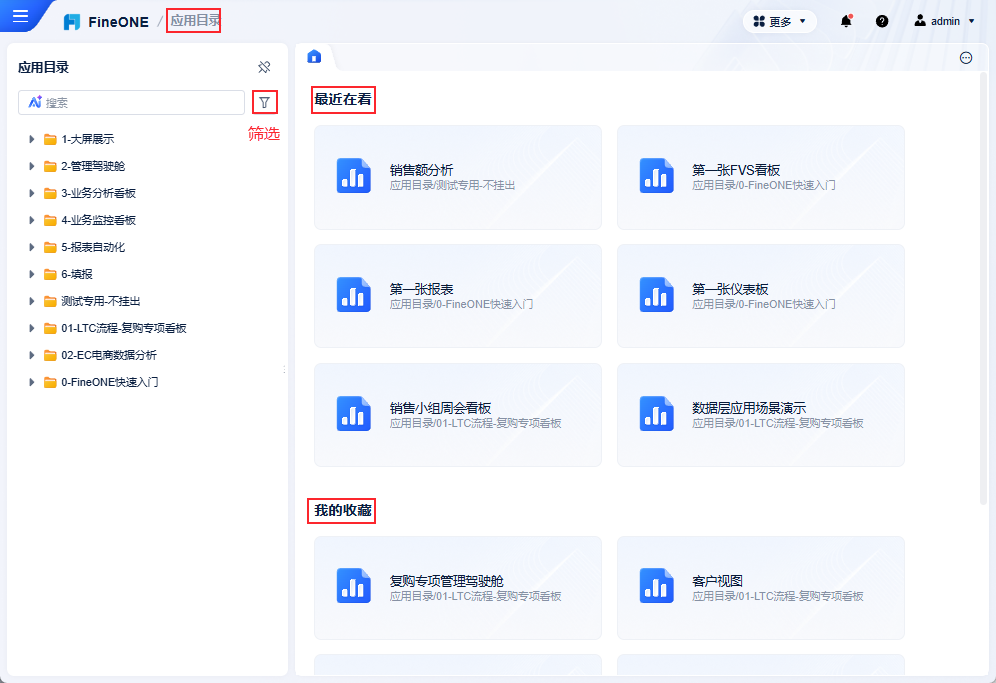This screenshot has width=996, height=683.
Task: Click the 5-报表自动化 folder icon
Action: [x=50, y=247]
